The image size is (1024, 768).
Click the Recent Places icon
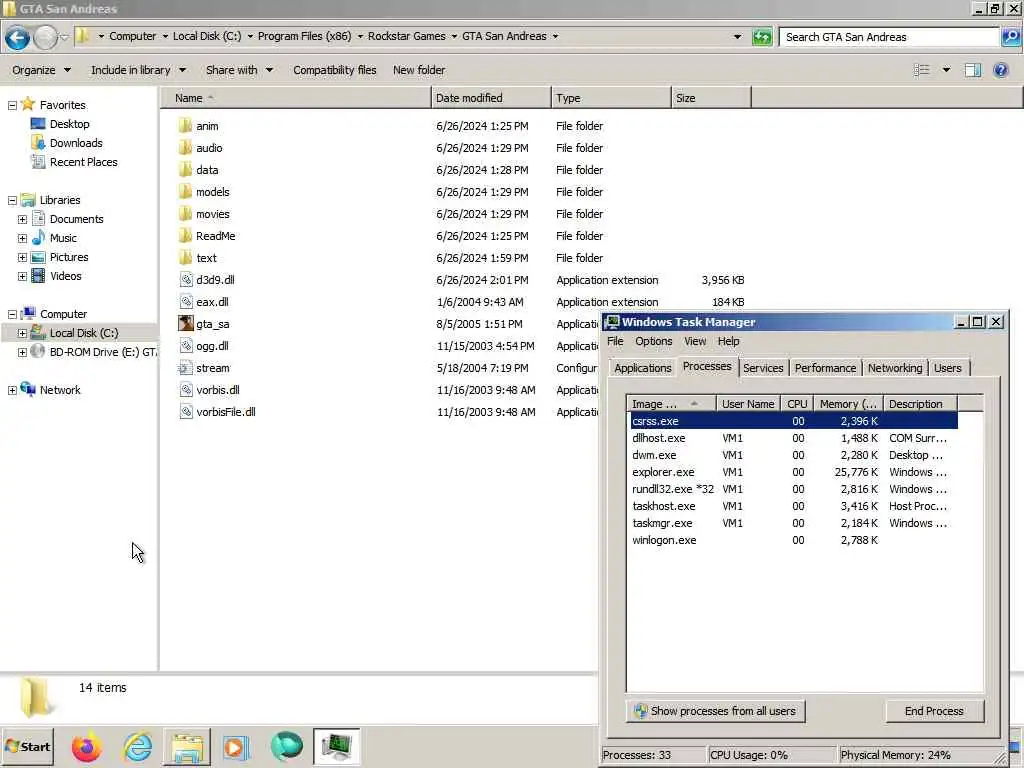(38, 161)
